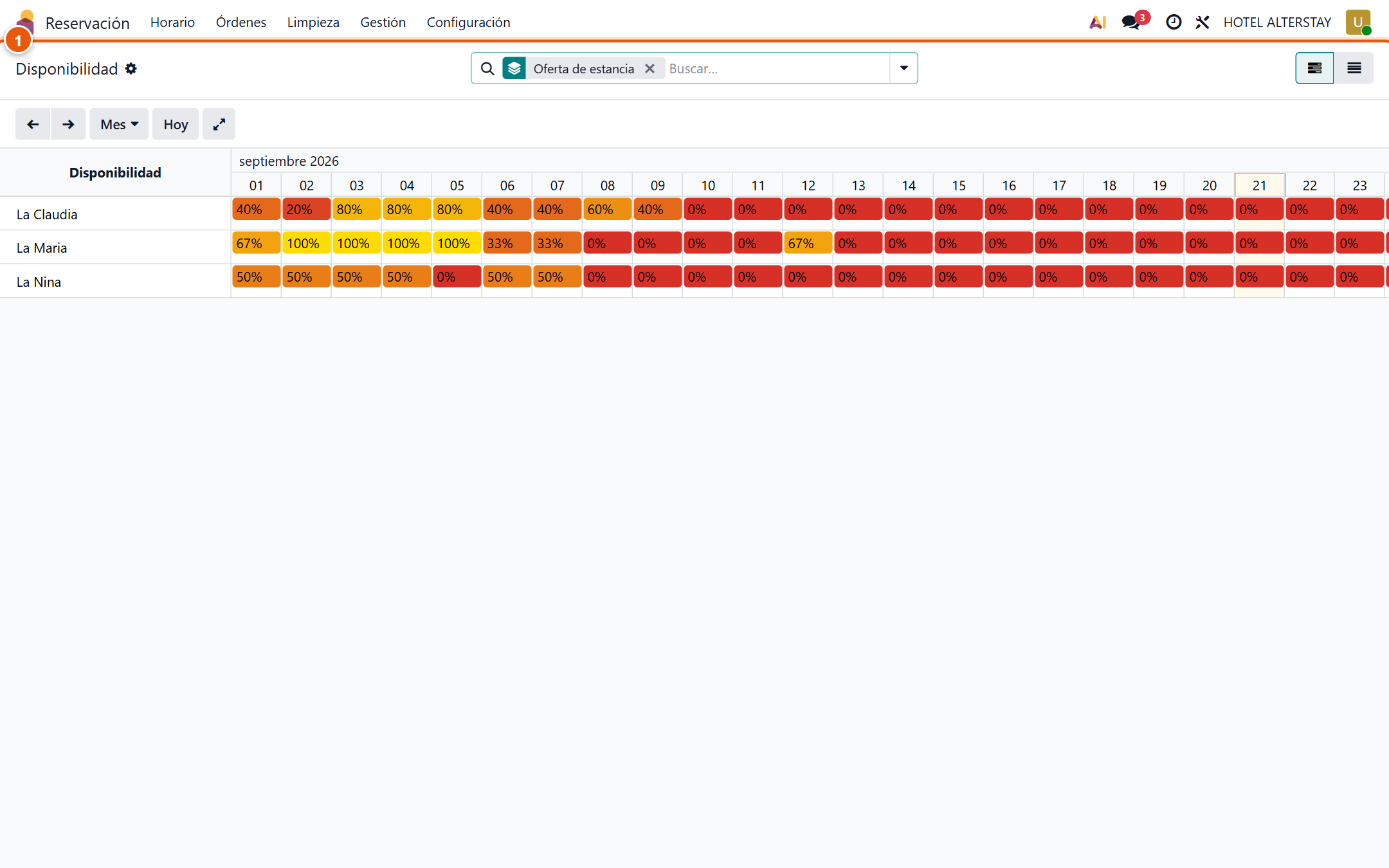Remove the Oferta de estancia filter

(x=650, y=69)
